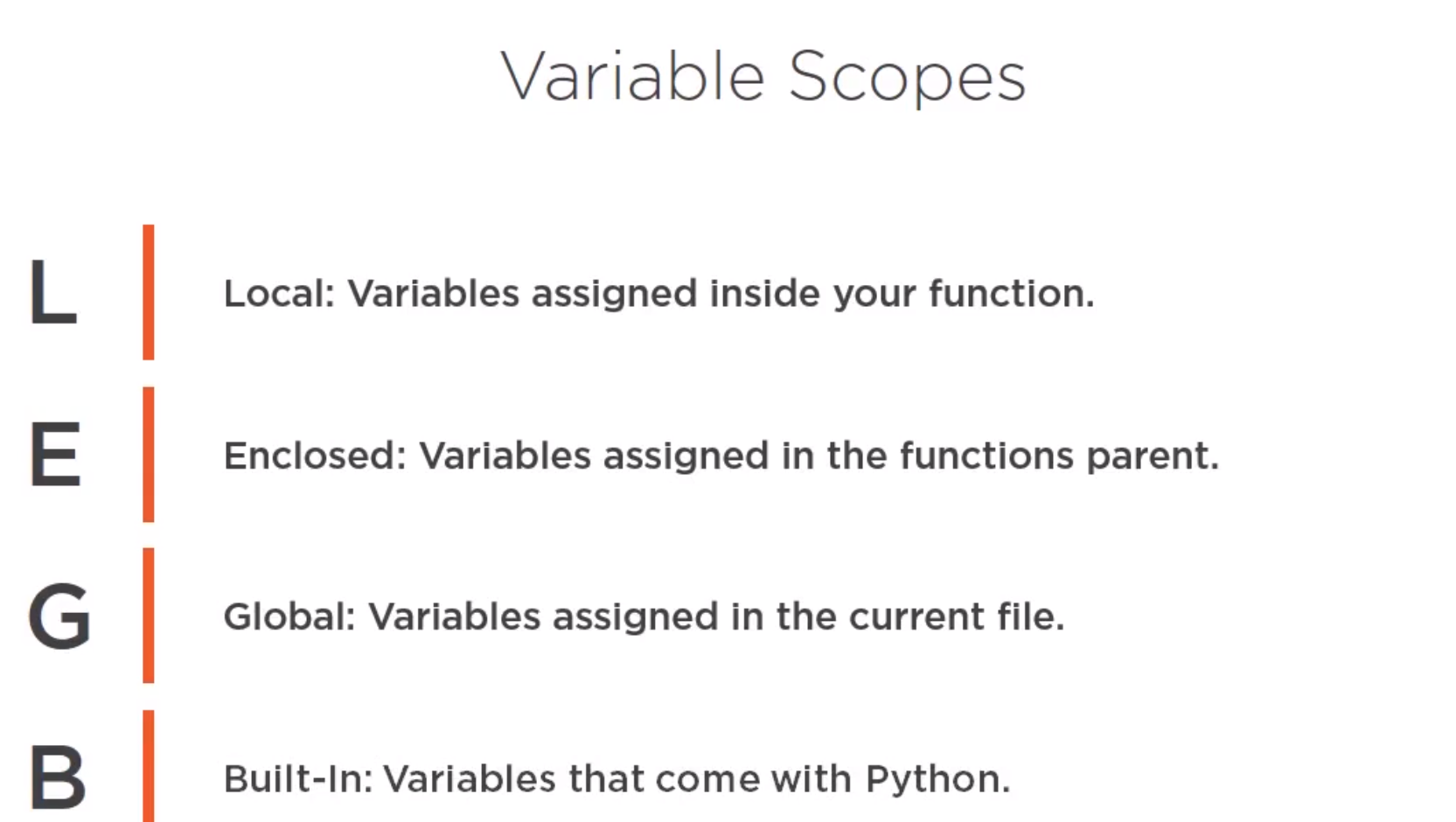1456x822 pixels.
Task: Click the text 'assigned inside your function.'
Action: (x=812, y=294)
